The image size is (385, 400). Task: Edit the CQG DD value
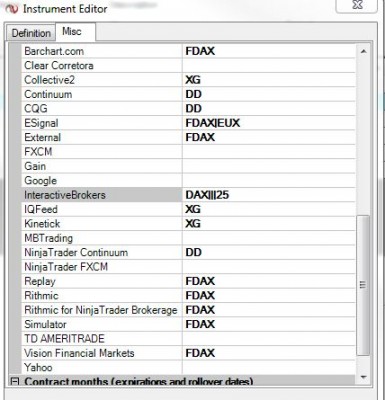point(269,109)
